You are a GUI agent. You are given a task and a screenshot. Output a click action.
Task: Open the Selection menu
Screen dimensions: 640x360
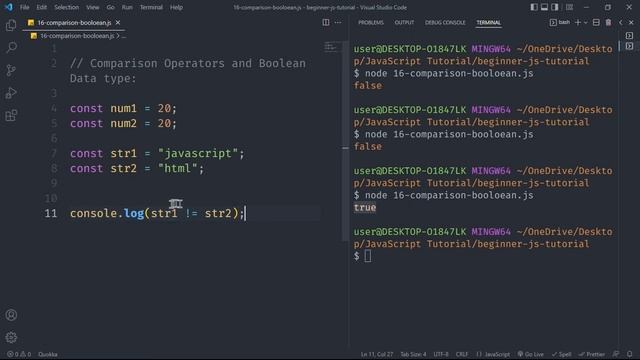67,7
